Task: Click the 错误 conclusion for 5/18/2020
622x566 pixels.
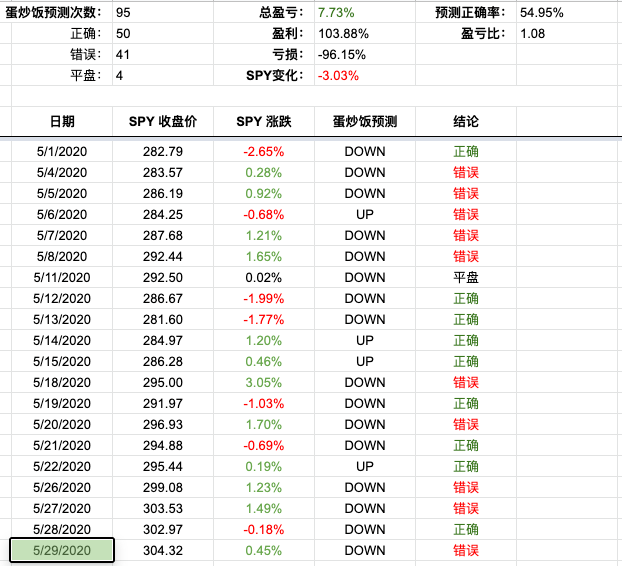Action: pos(466,383)
